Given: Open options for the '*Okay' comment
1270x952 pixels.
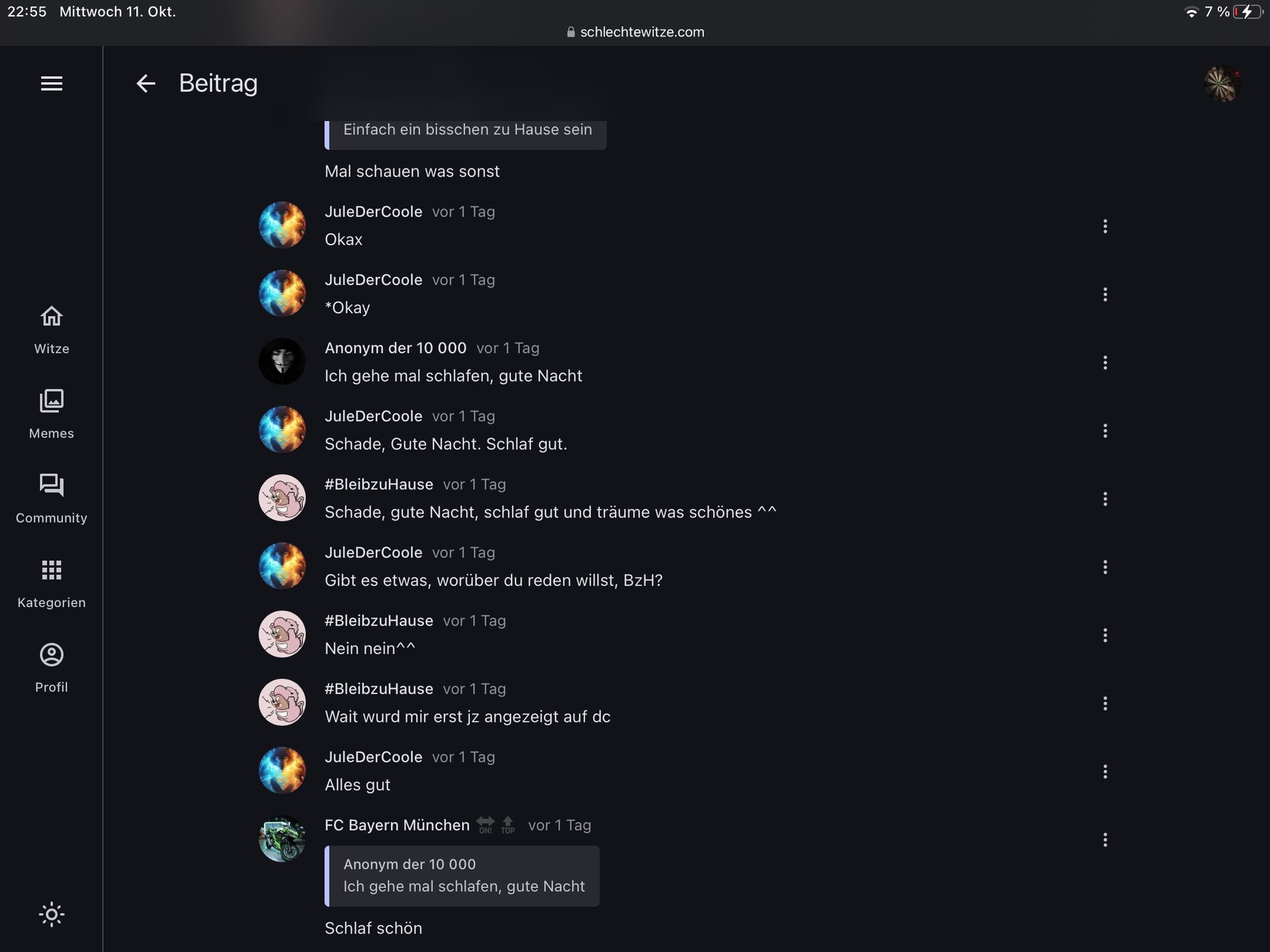Looking at the screenshot, I should (1105, 295).
